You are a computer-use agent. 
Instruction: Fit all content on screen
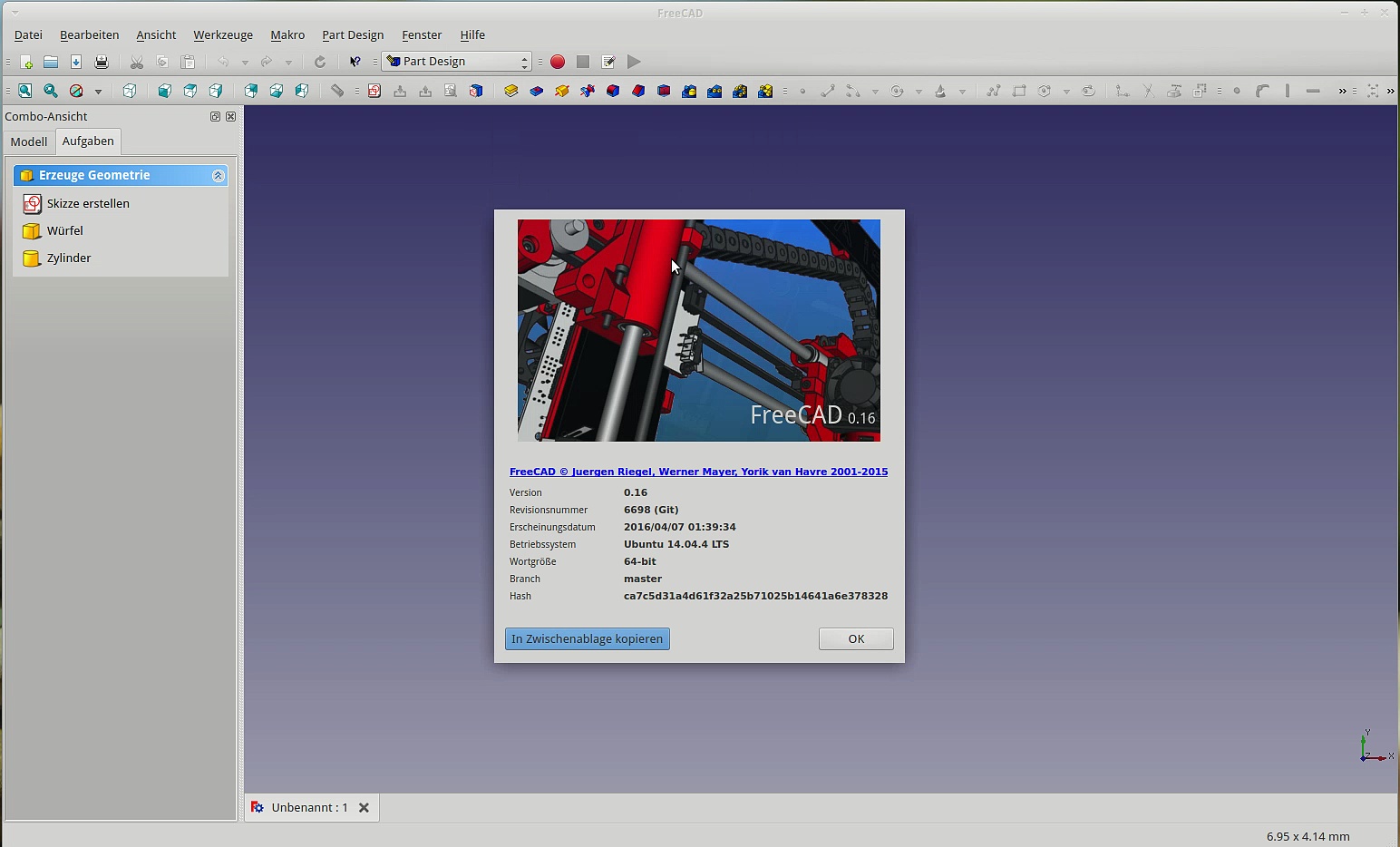(25, 91)
